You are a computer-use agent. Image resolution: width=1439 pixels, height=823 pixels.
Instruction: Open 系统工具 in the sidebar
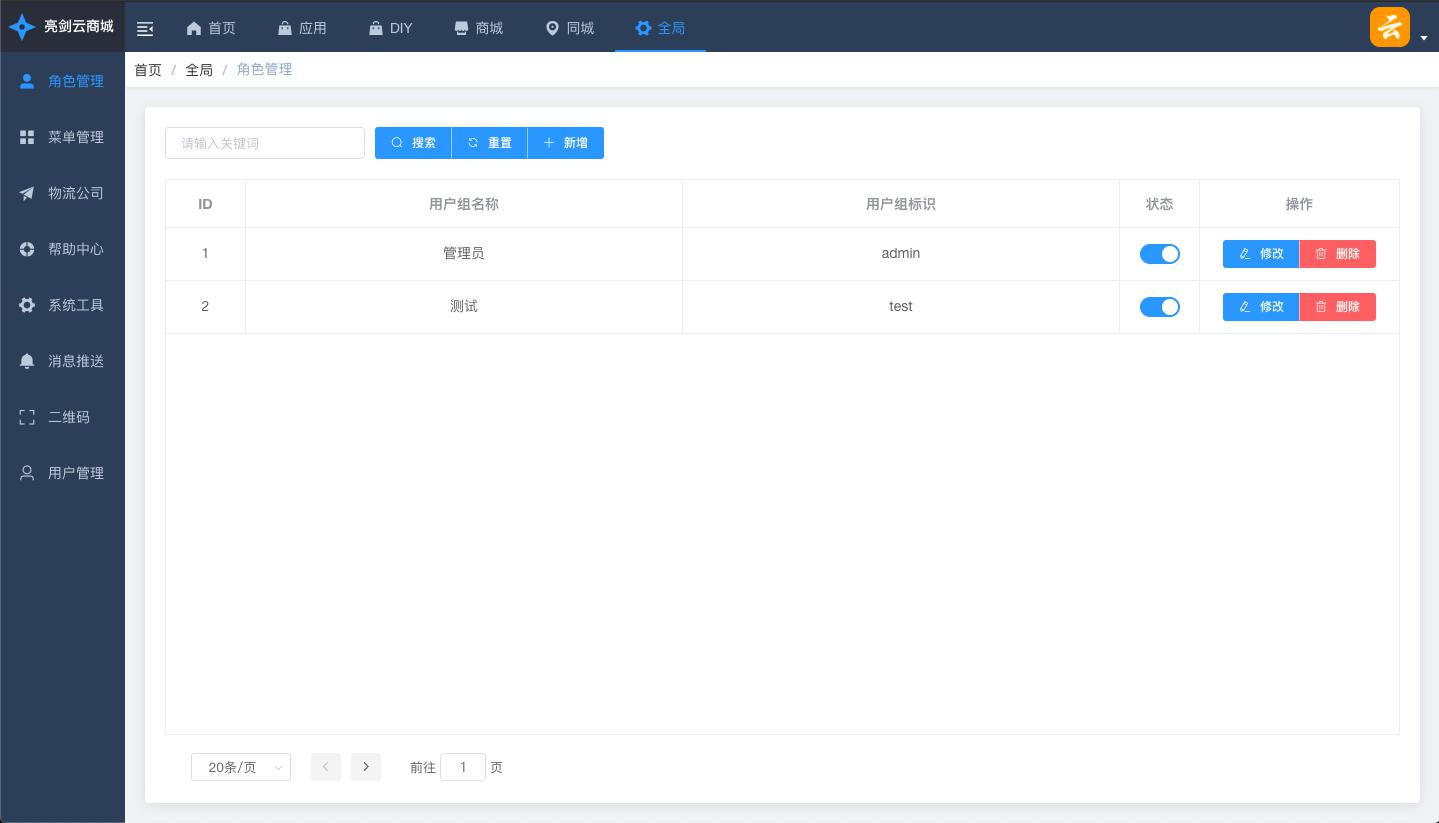(x=62, y=305)
